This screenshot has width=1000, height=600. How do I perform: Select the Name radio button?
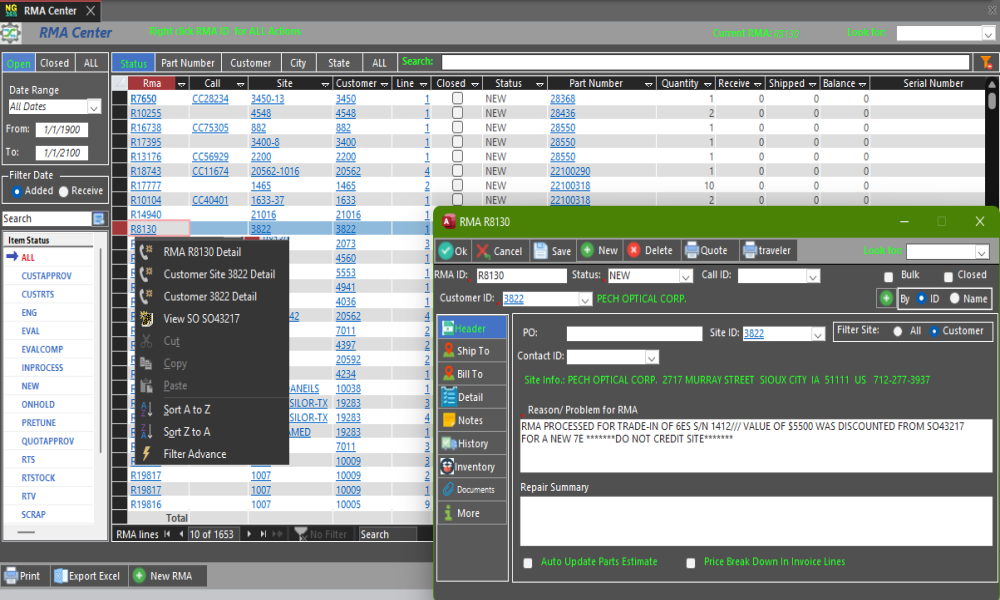click(954, 298)
